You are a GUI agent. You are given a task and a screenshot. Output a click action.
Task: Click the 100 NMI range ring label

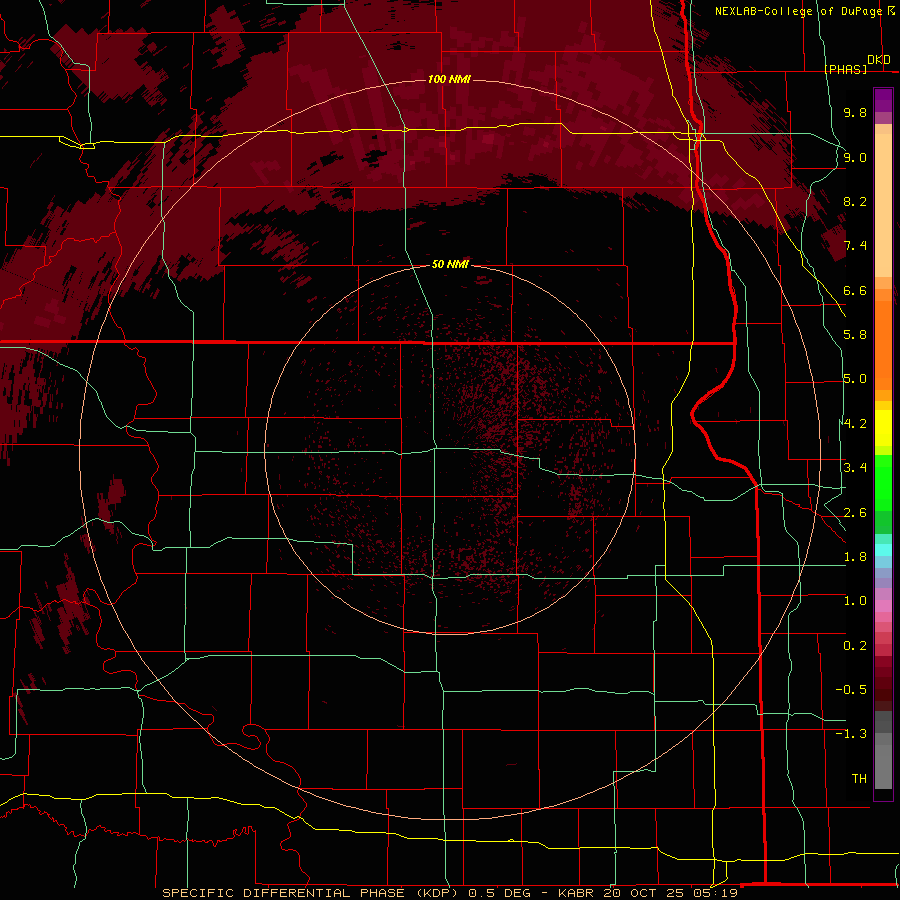click(x=449, y=79)
